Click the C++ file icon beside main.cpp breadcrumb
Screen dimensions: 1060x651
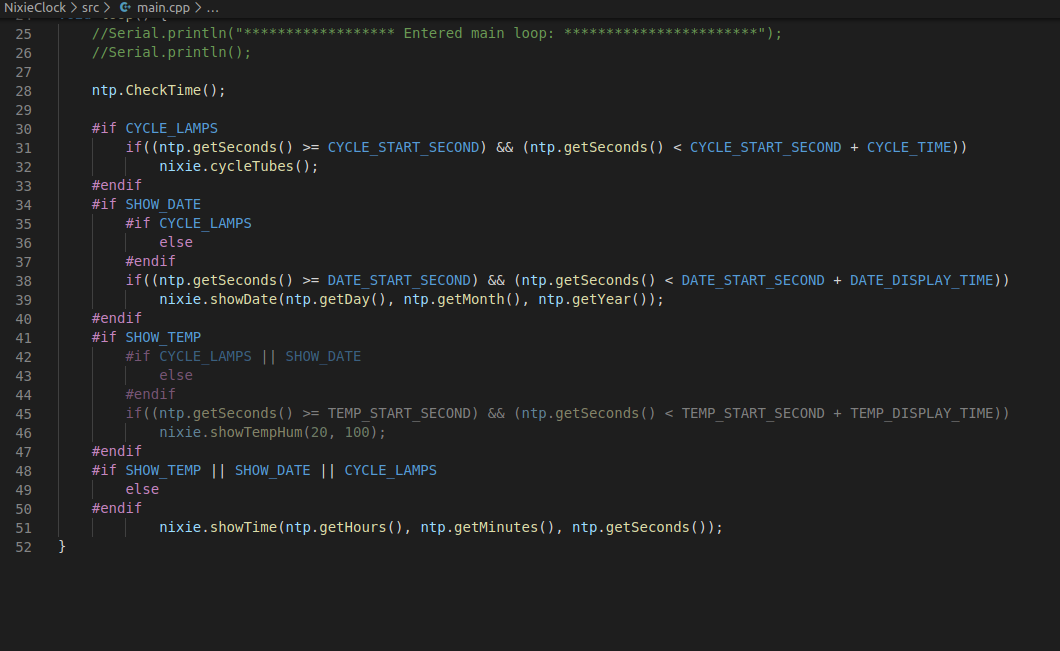(x=125, y=7)
